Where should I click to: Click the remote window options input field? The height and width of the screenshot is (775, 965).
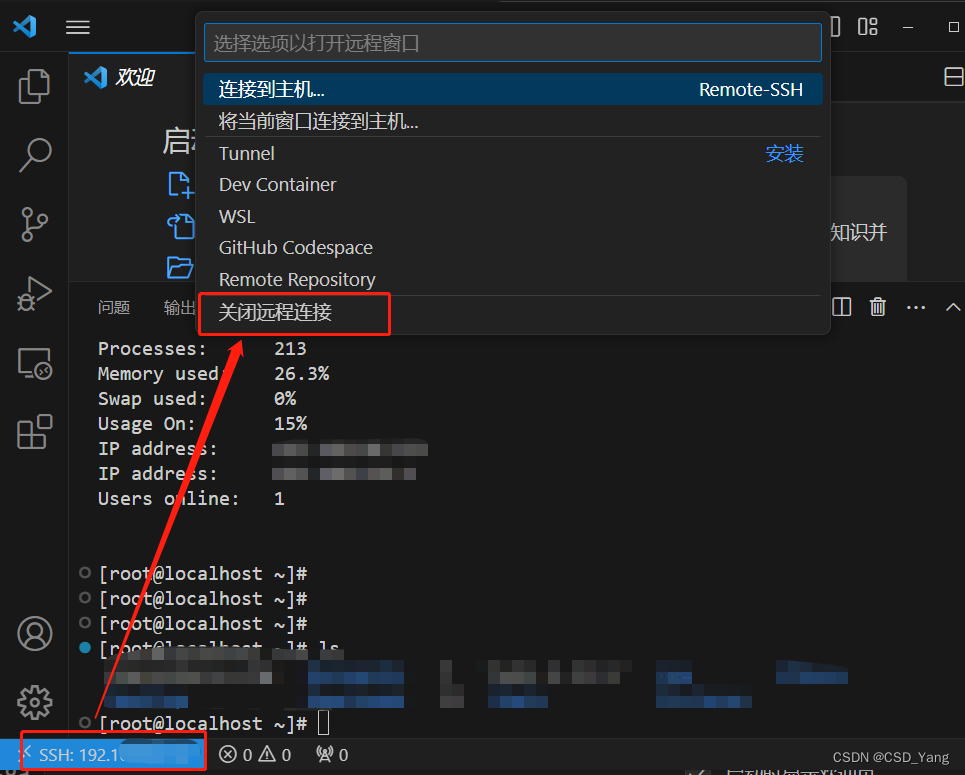pyautogui.click(x=512, y=42)
